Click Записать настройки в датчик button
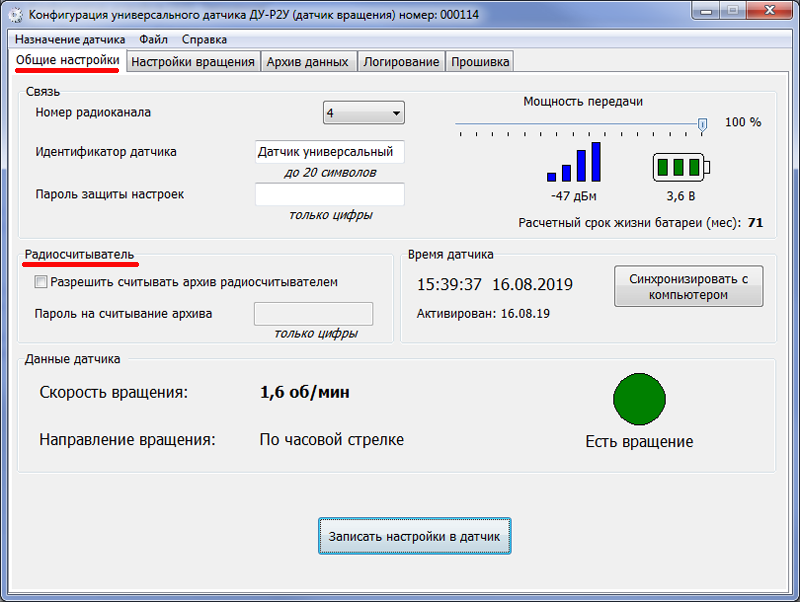The image size is (800, 602). pos(415,536)
